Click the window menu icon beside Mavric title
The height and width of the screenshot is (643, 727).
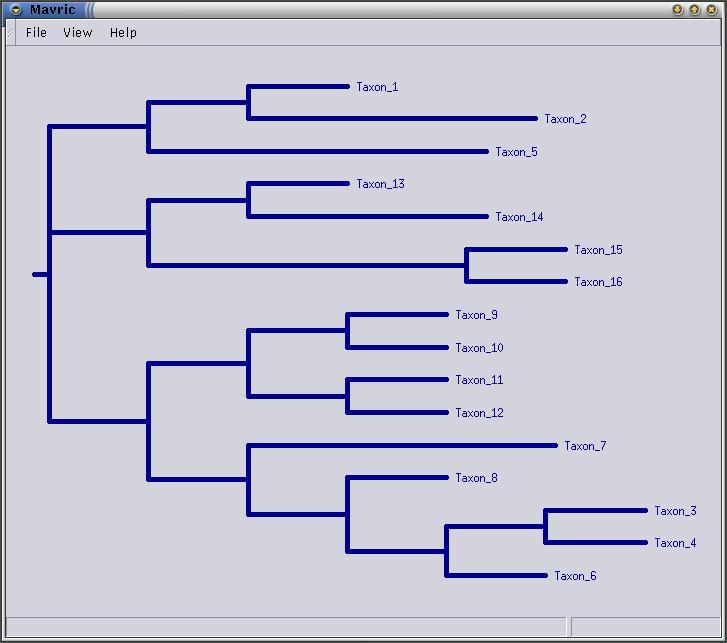(x=15, y=10)
